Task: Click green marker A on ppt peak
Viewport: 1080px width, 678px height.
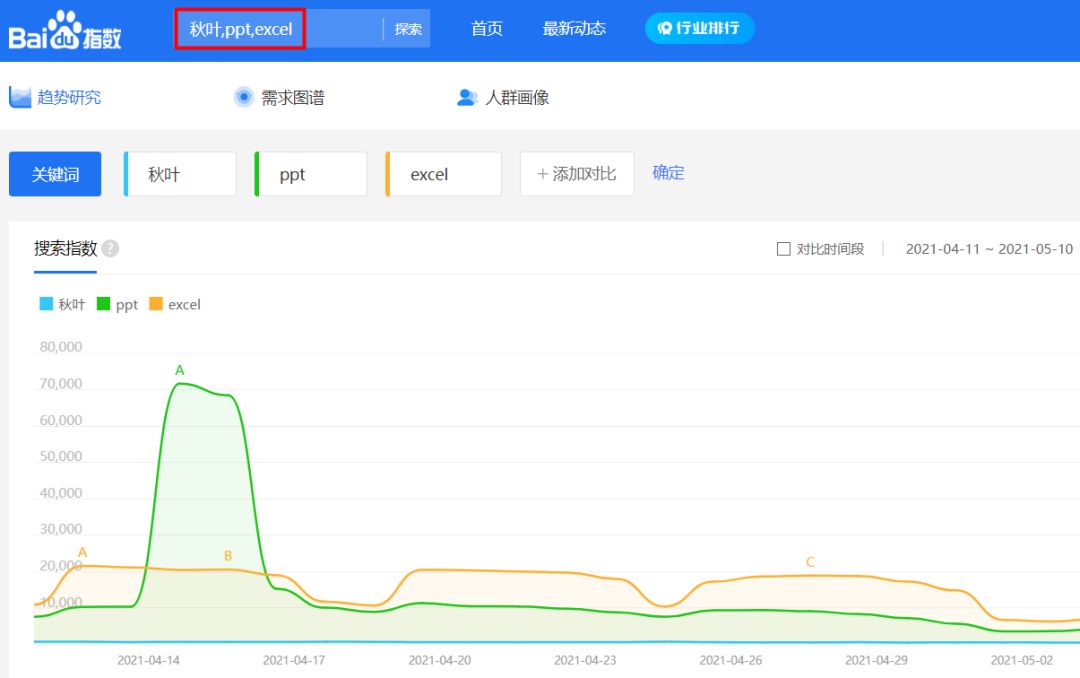Action: pyautogui.click(x=180, y=370)
